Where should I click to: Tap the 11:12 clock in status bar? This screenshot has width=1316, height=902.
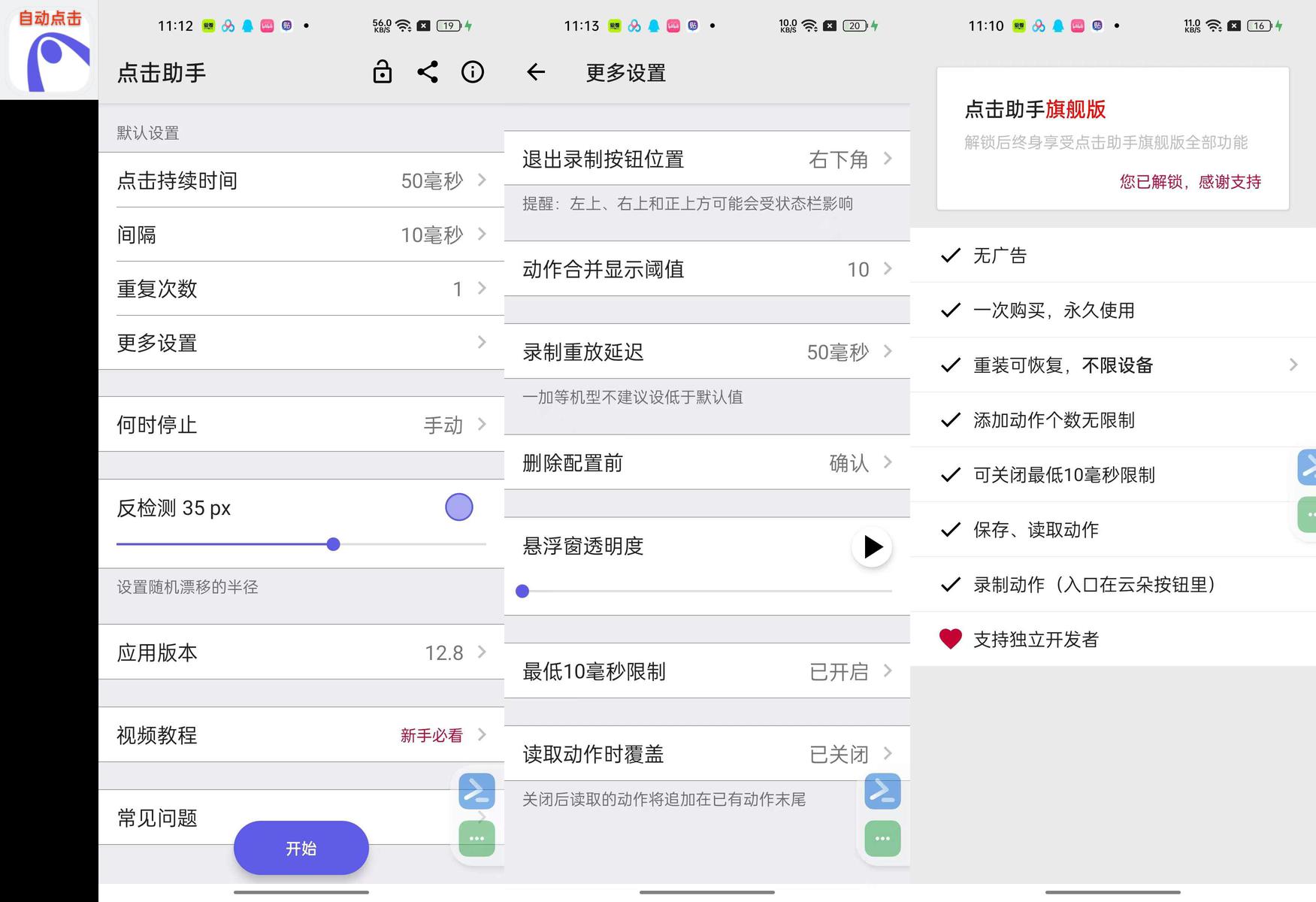tap(175, 26)
